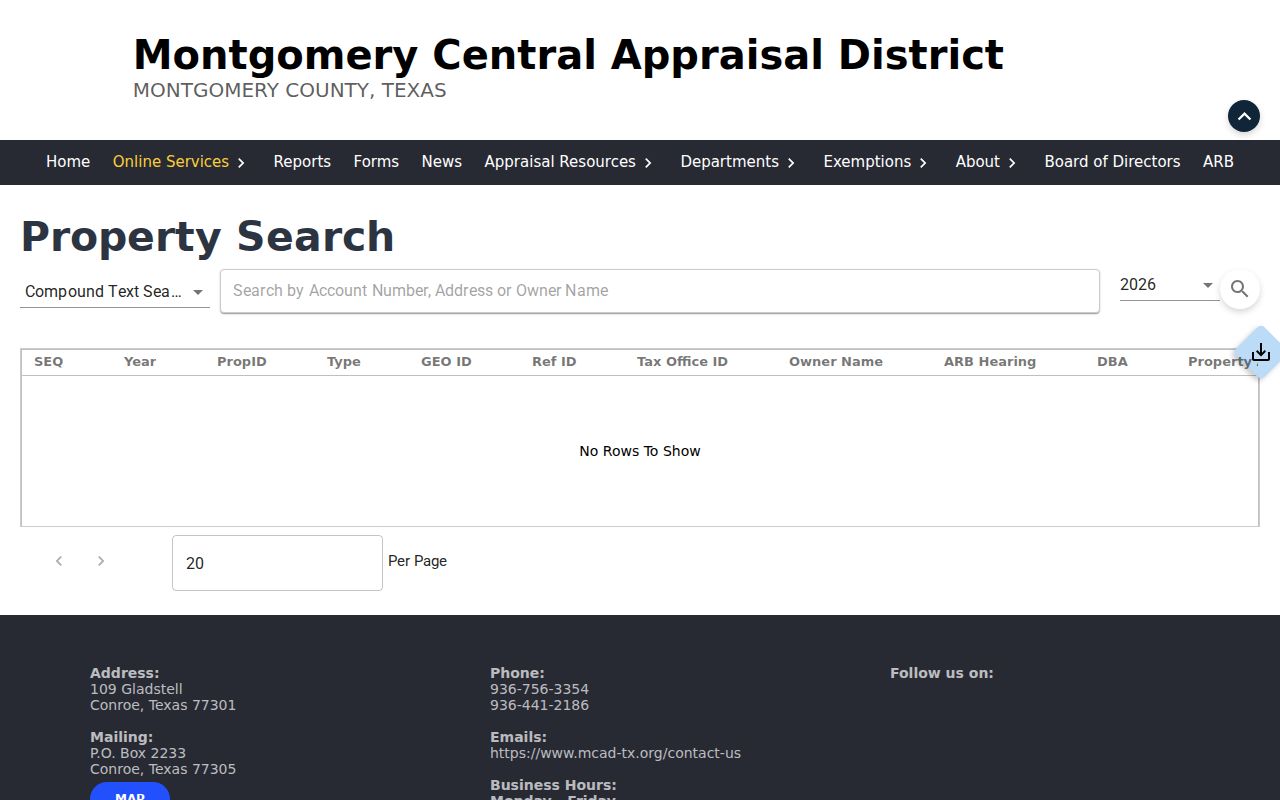Sort by PropID column header

pyautogui.click(x=242, y=362)
